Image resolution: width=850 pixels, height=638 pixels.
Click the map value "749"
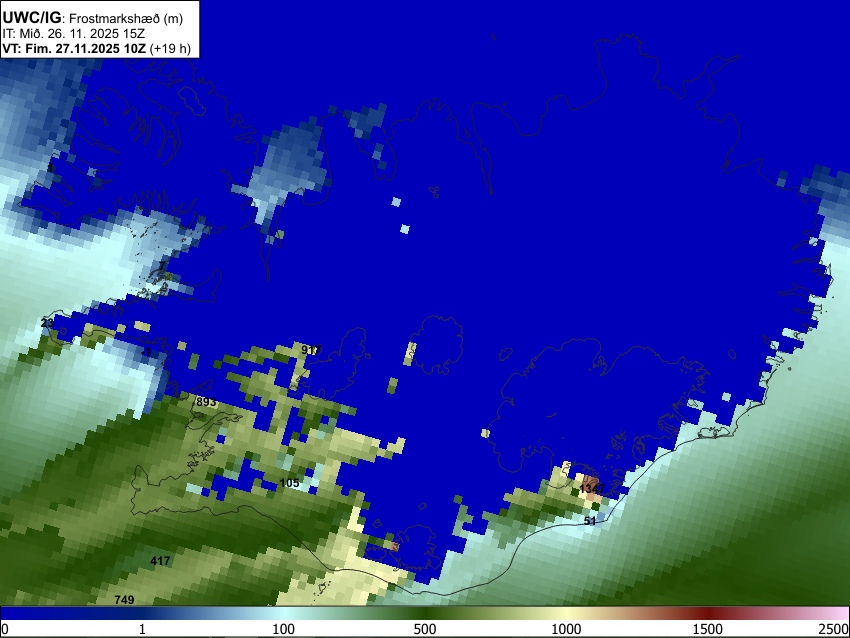coord(124,600)
